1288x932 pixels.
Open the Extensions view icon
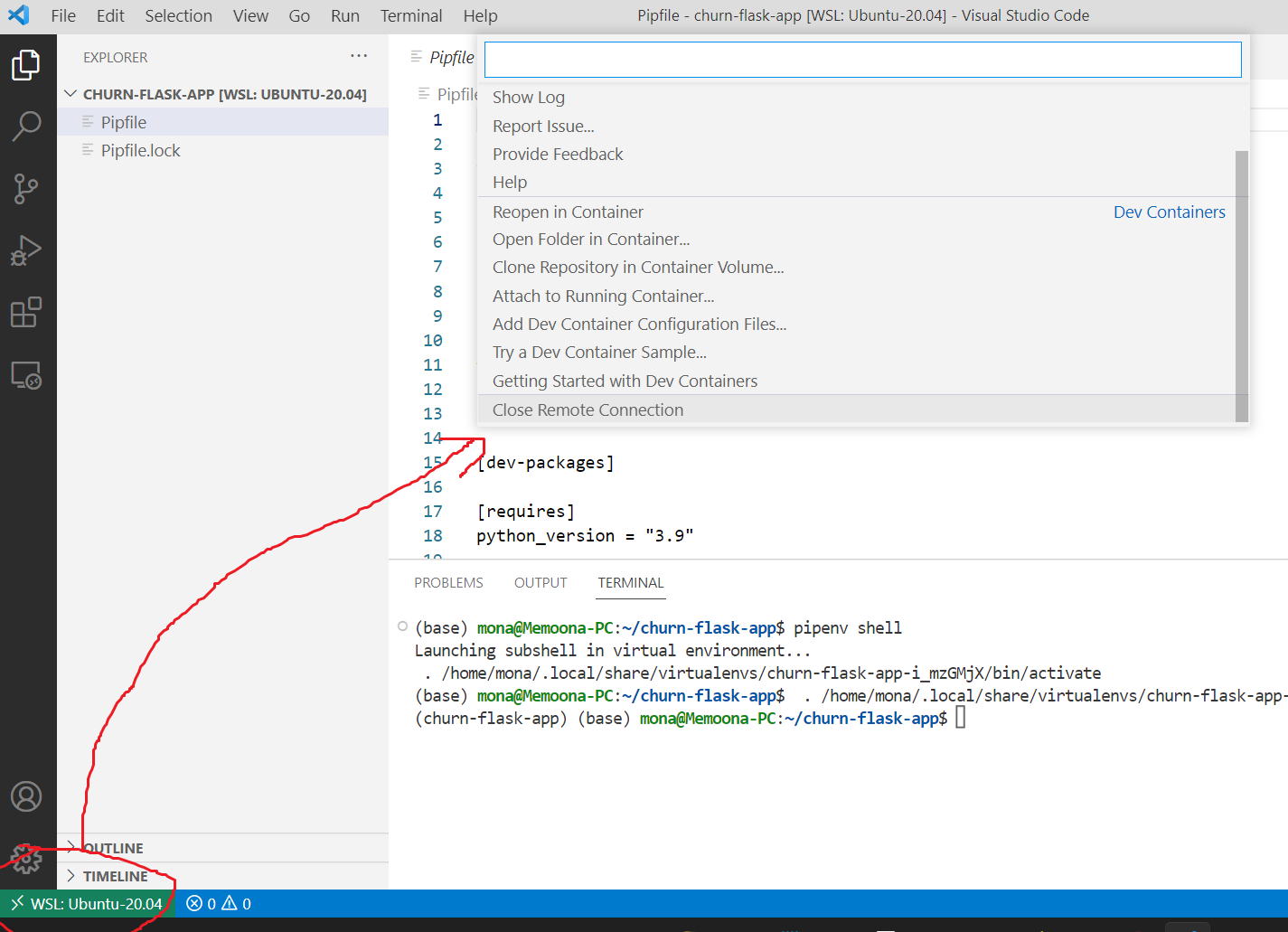(26, 313)
